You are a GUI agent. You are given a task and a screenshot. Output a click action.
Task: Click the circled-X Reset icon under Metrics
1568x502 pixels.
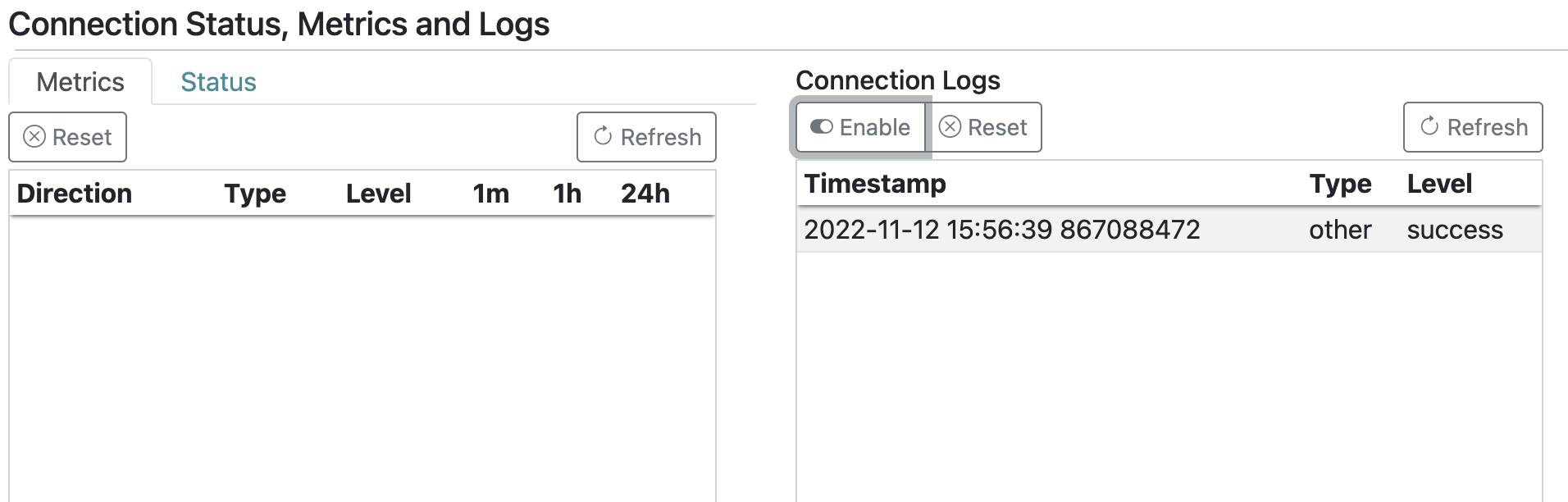[33, 136]
